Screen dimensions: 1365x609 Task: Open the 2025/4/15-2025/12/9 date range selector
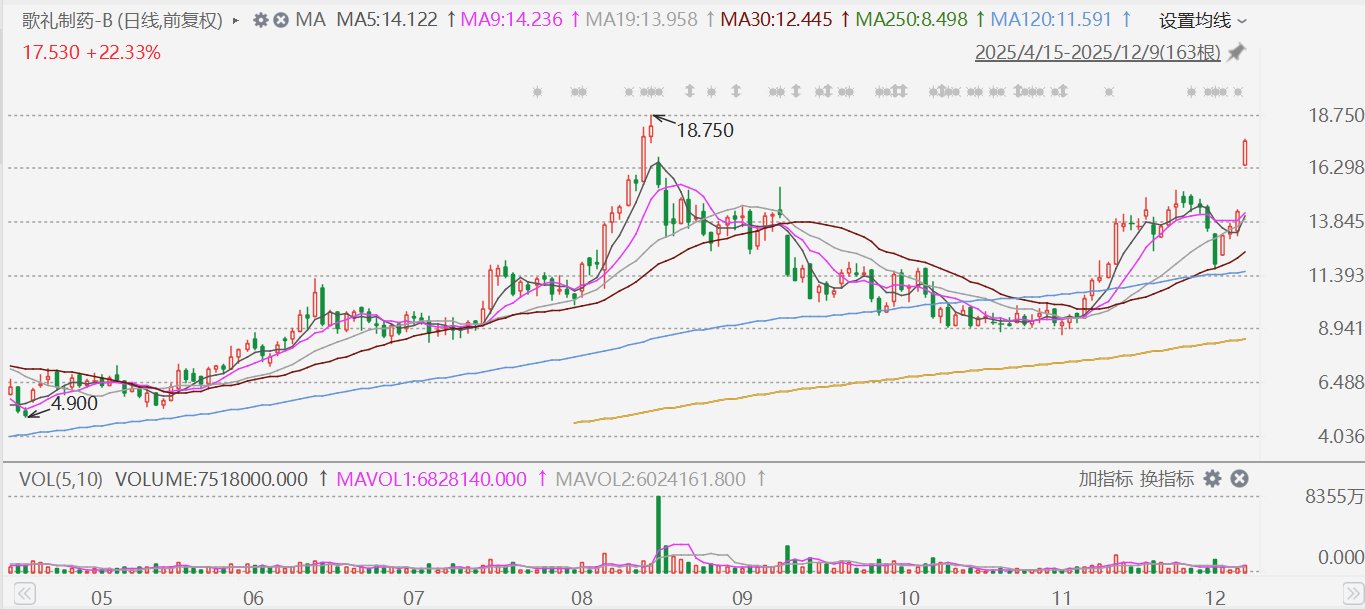click(1098, 52)
